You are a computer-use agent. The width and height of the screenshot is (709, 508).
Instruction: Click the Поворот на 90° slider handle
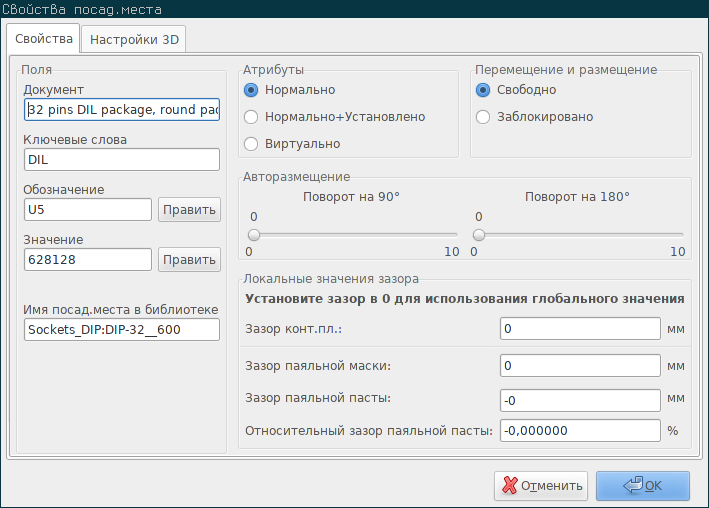coord(254,235)
